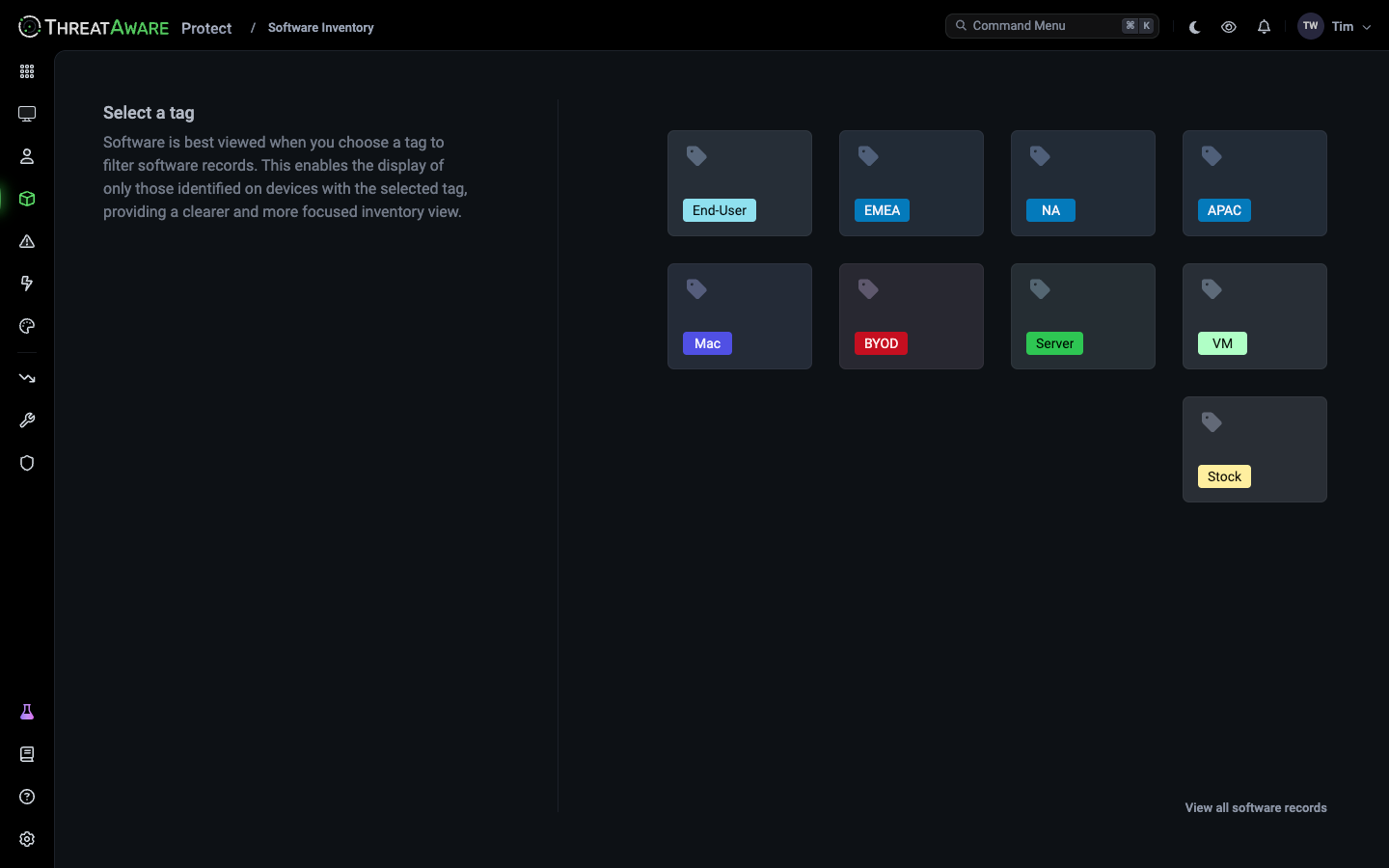1389x868 pixels.
Task: Select the EMEA tag card
Action: pyautogui.click(x=912, y=183)
